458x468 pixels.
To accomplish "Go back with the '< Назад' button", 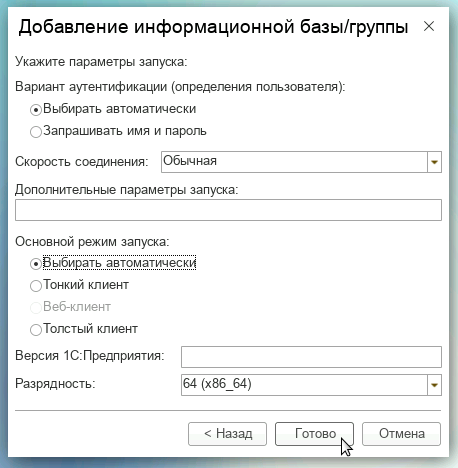I will tap(227, 434).
